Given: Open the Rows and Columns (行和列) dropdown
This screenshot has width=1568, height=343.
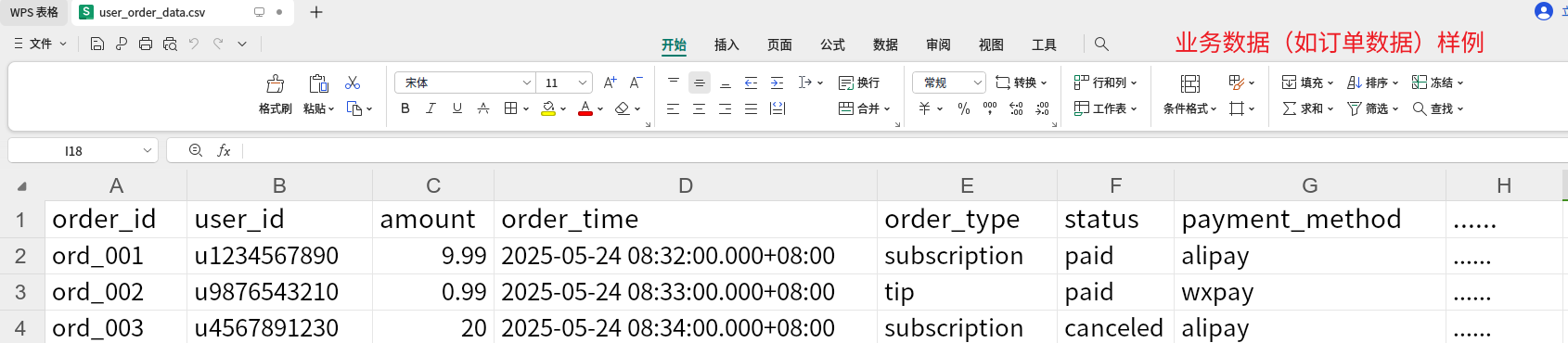Looking at the screenshot, I should [x=1105, y=83].
